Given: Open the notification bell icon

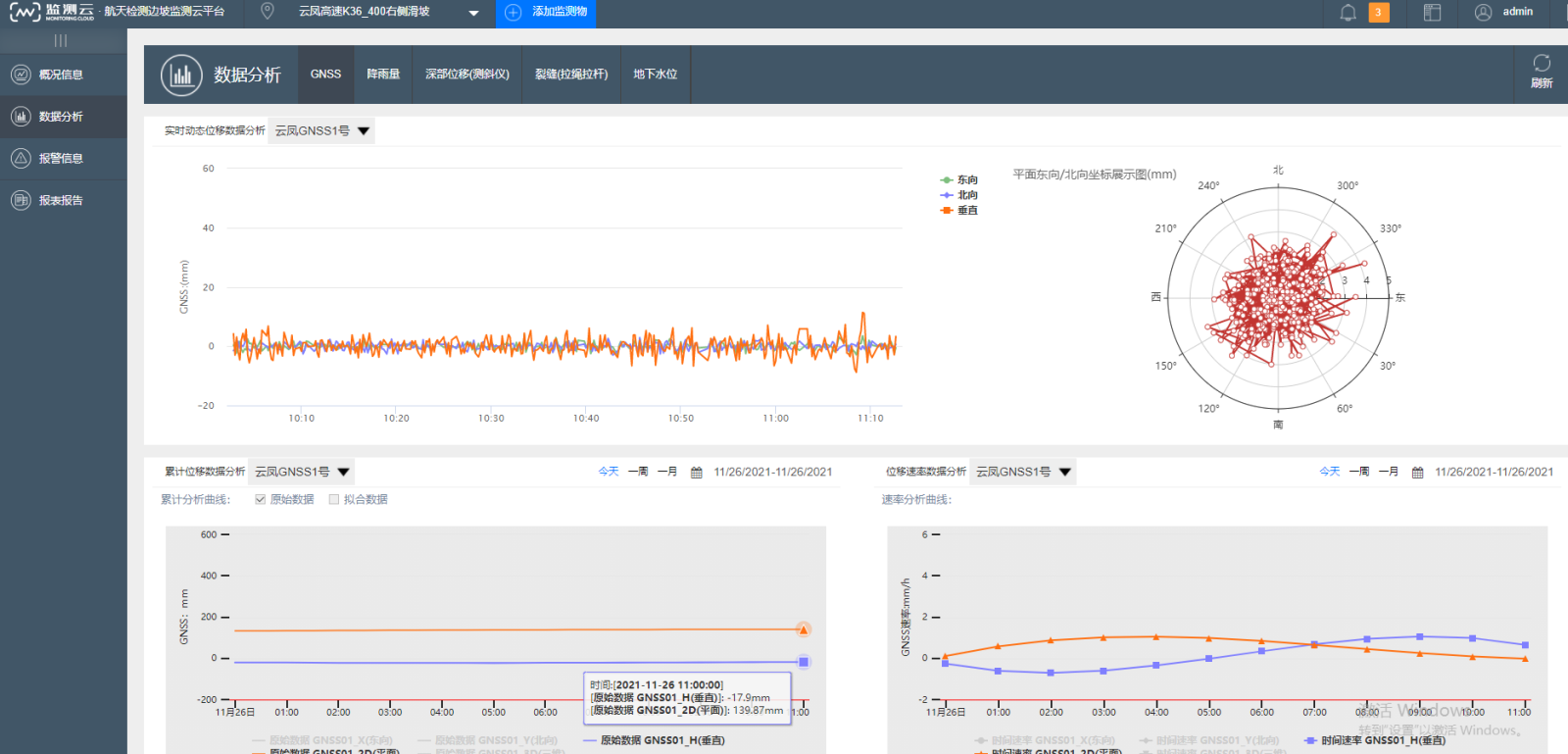Looking at the screenshot, I should 1348,12.
